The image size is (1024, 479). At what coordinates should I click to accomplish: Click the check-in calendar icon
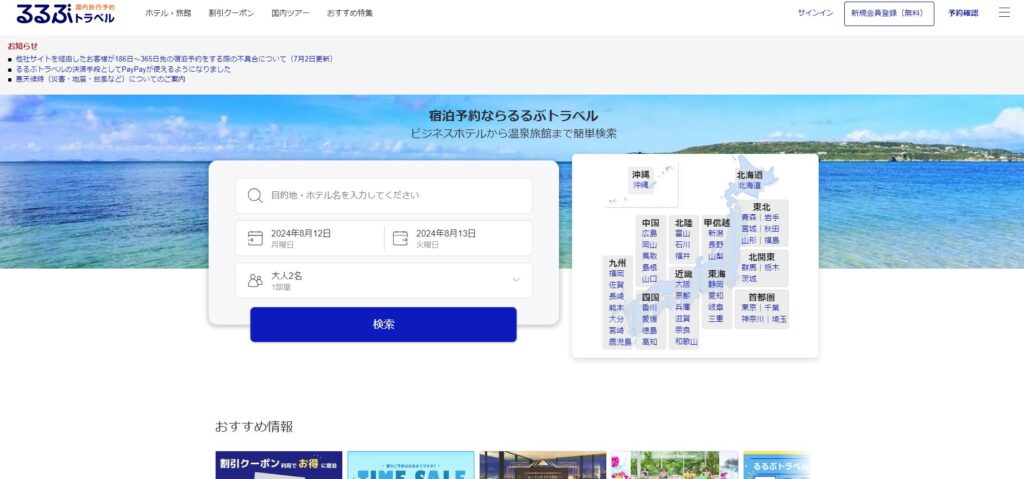click(255, 238)
